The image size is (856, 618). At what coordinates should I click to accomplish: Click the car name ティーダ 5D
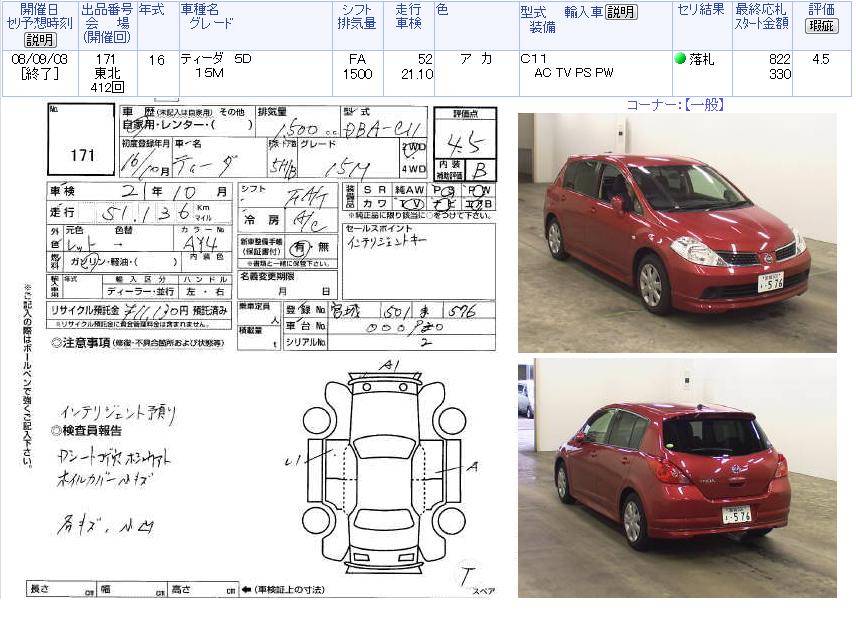click(216, 58)
